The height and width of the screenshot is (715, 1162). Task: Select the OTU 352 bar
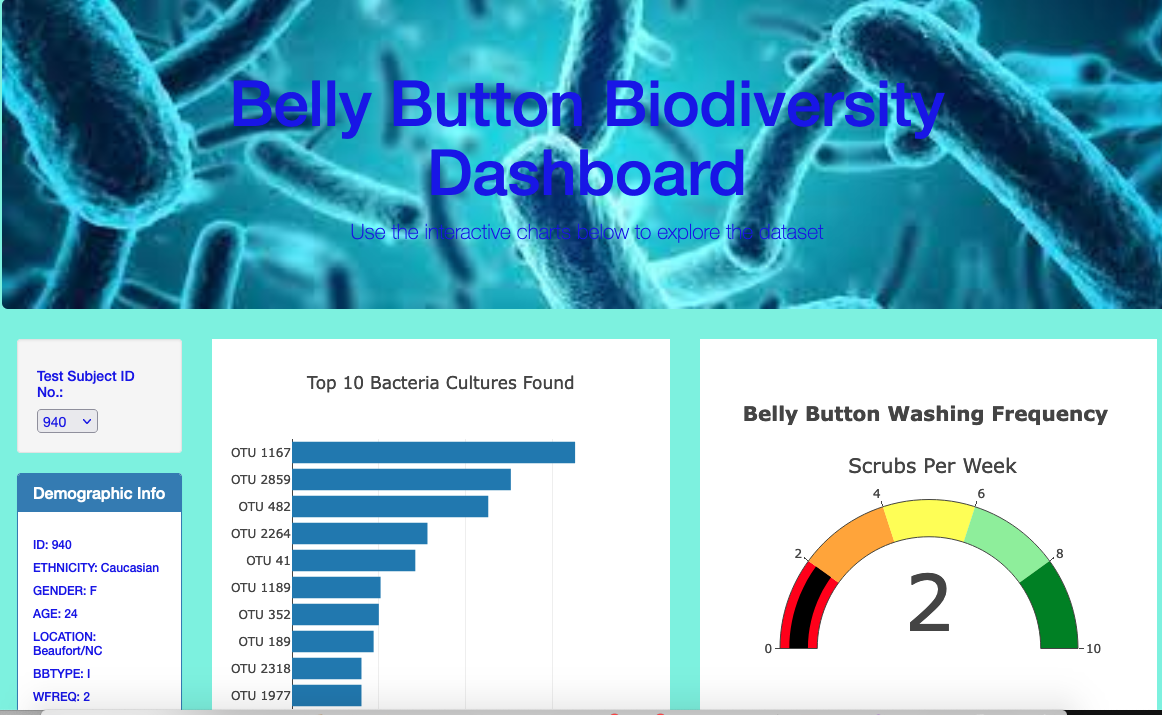335,614
